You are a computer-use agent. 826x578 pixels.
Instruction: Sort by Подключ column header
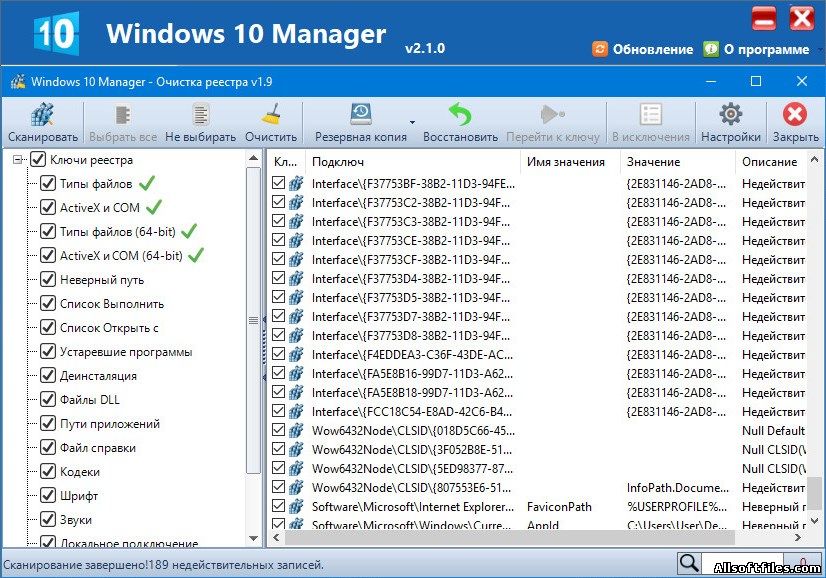(x=414, y=162)
